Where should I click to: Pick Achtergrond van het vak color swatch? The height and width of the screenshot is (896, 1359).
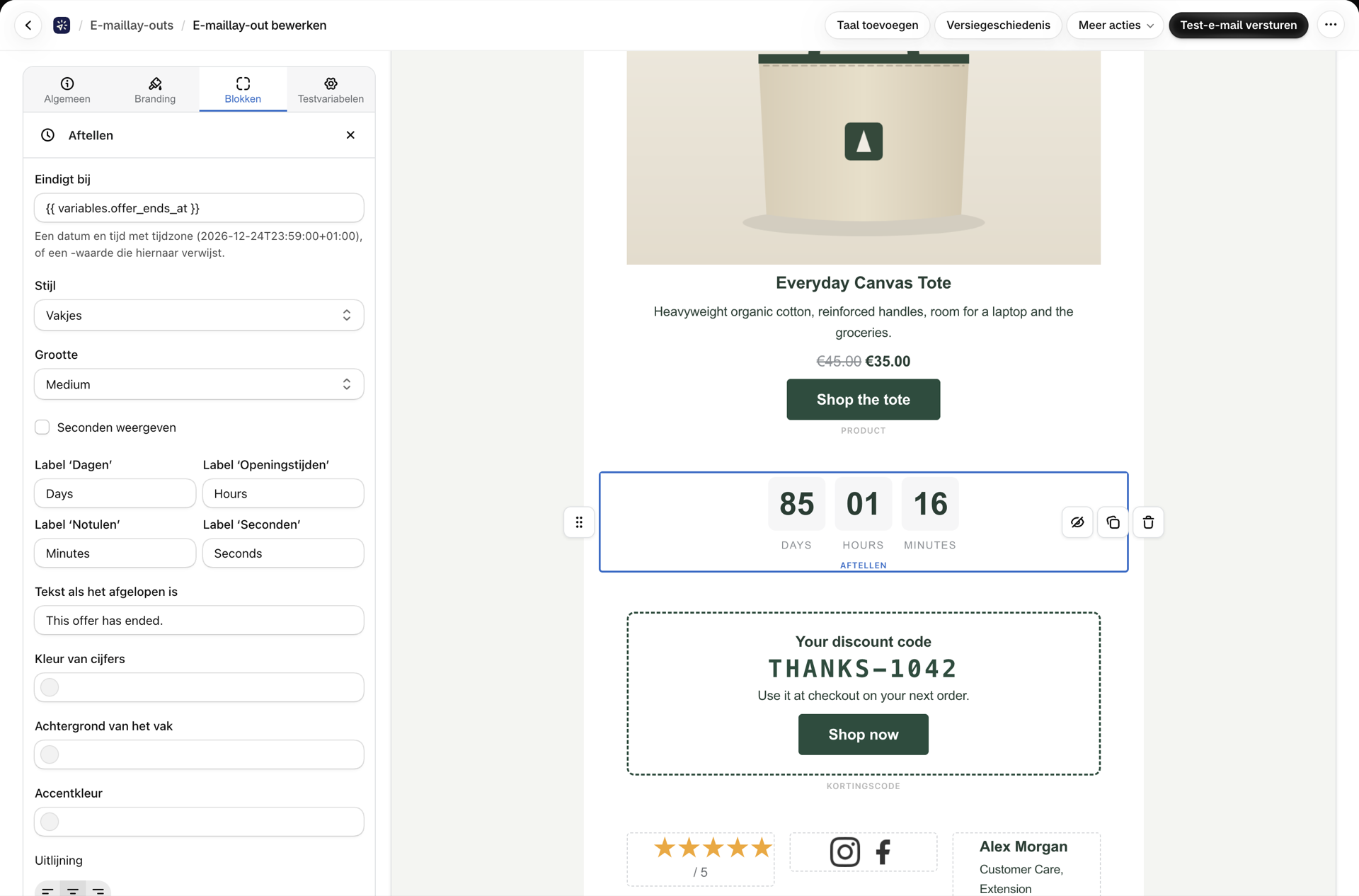[50, 754]
